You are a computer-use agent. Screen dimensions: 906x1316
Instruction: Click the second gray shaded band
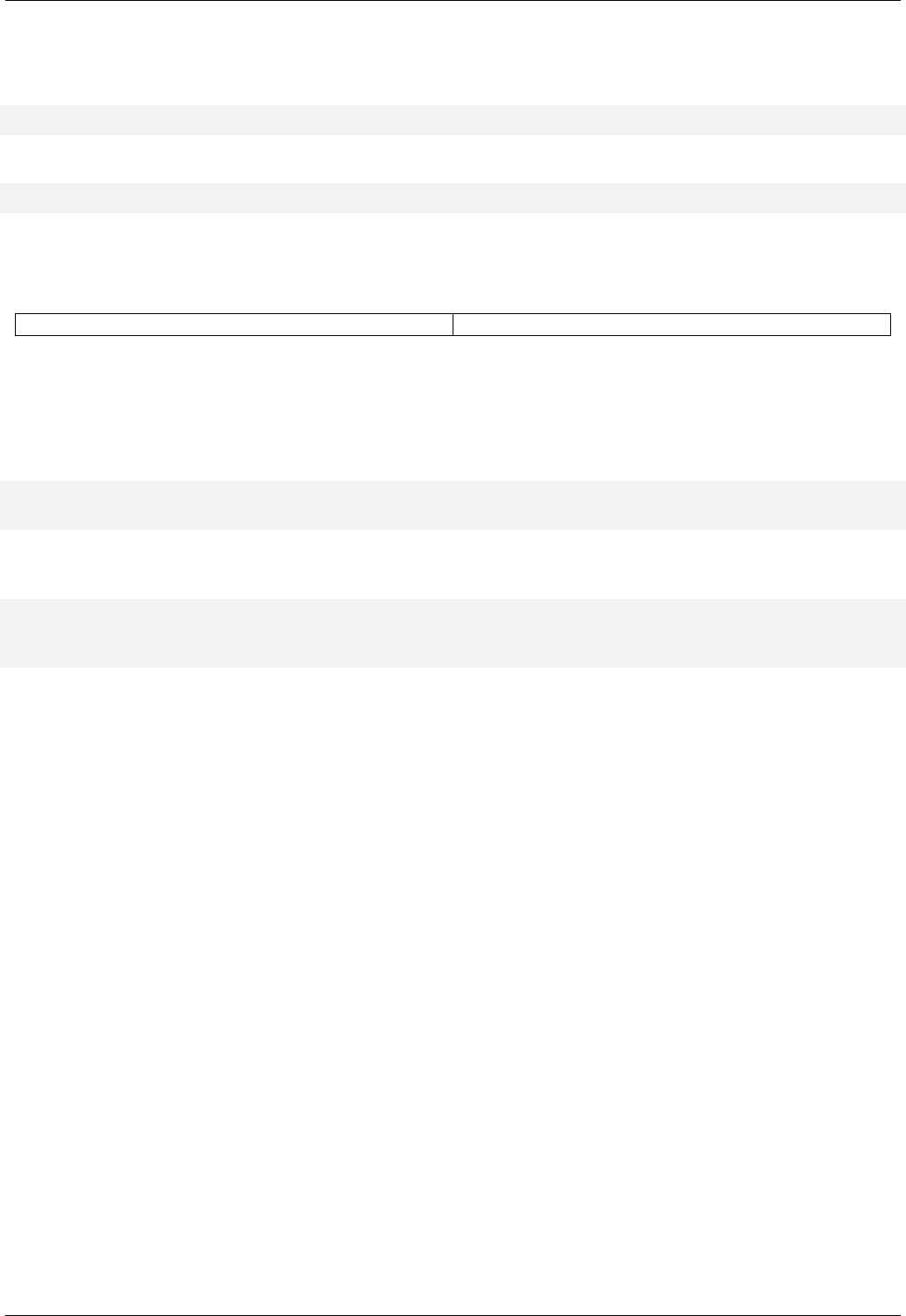click(x=453, y=197)
